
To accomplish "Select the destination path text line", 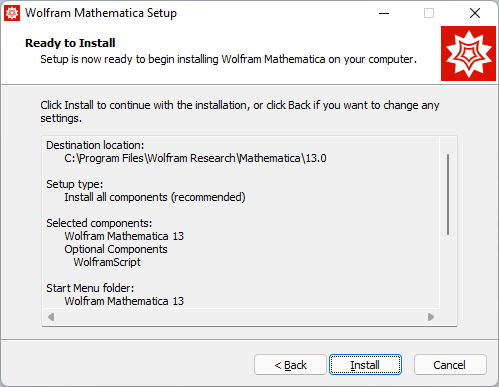I will pyautogui.click(x=195, y=158).
